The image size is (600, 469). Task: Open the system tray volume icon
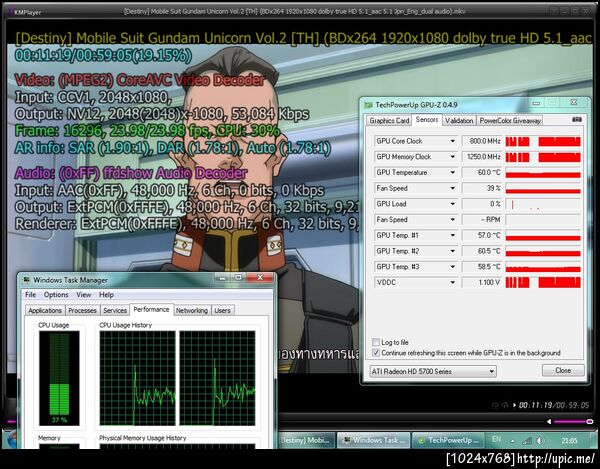pos(540,441)
